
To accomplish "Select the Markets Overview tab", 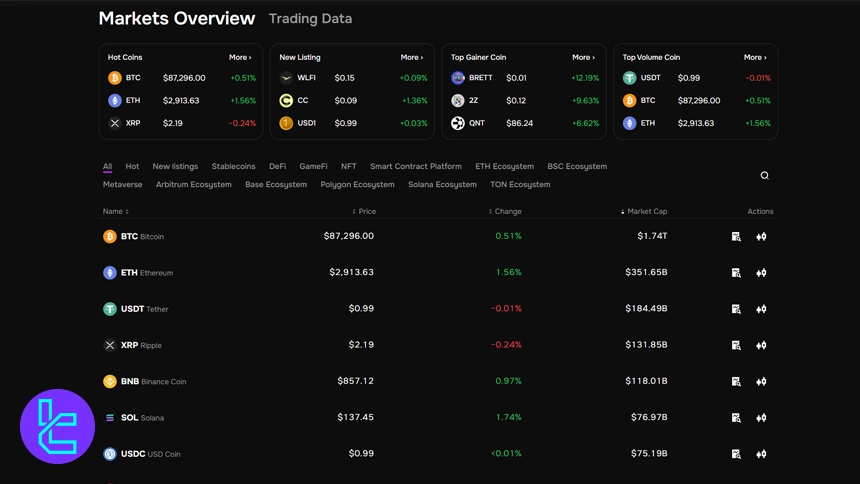I will tap(177, 18).
